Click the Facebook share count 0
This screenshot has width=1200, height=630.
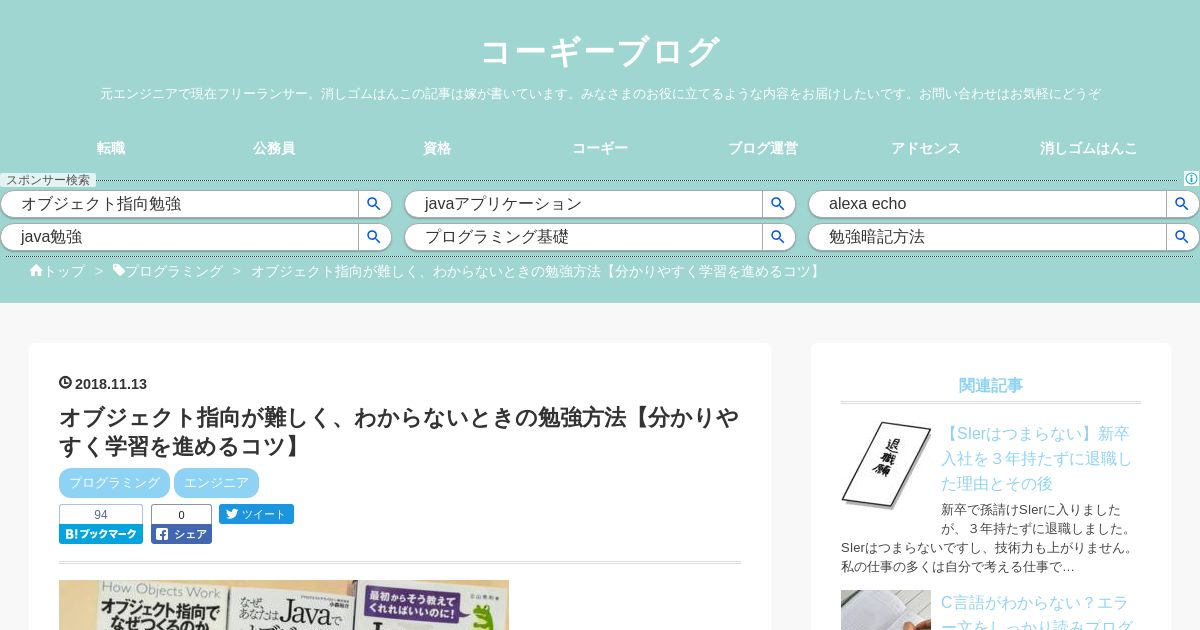(x=181, y=515)
